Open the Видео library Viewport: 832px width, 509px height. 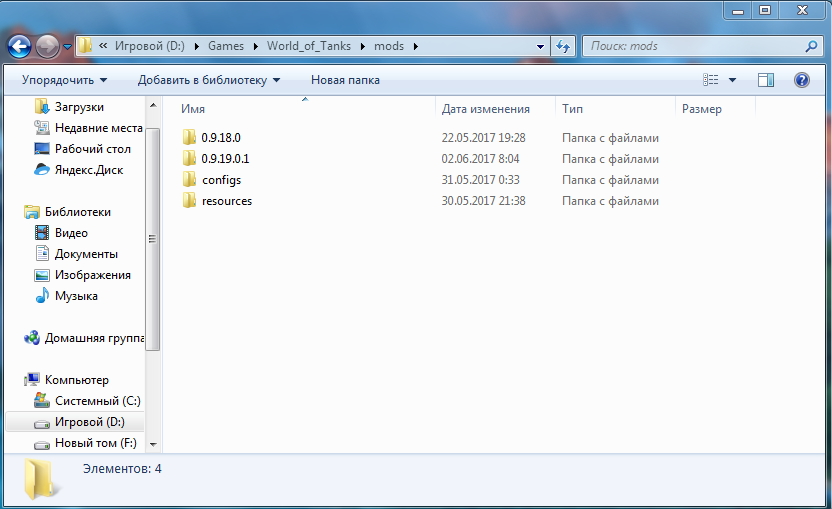tap(71, 233)
